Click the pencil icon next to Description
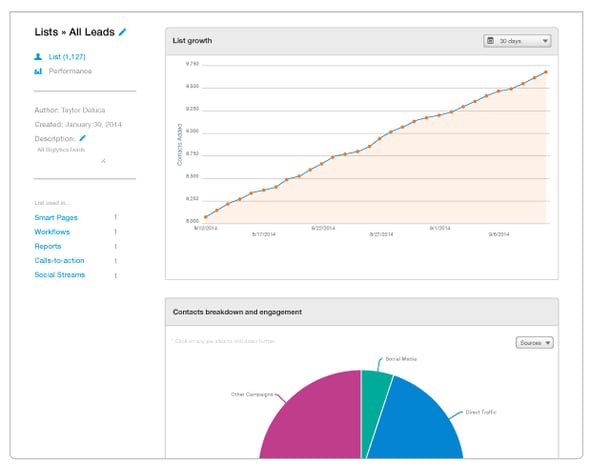The width and height of the screenshot is (590, 464). (x=82, y=138)
